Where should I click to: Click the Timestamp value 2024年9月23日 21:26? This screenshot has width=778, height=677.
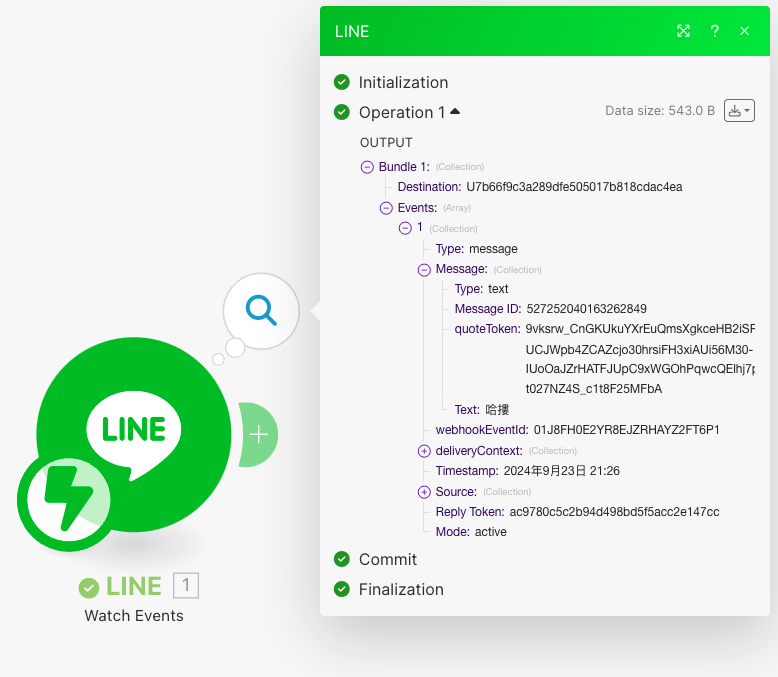[x=562, y=471]
